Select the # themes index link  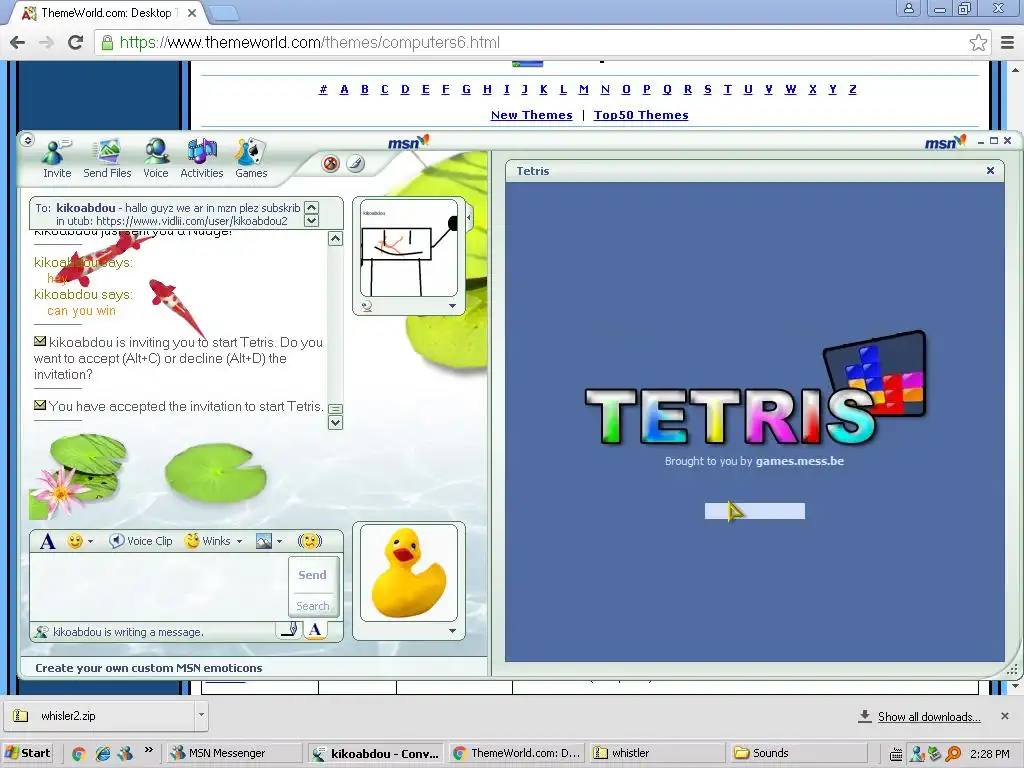click(x=323, y=89)
